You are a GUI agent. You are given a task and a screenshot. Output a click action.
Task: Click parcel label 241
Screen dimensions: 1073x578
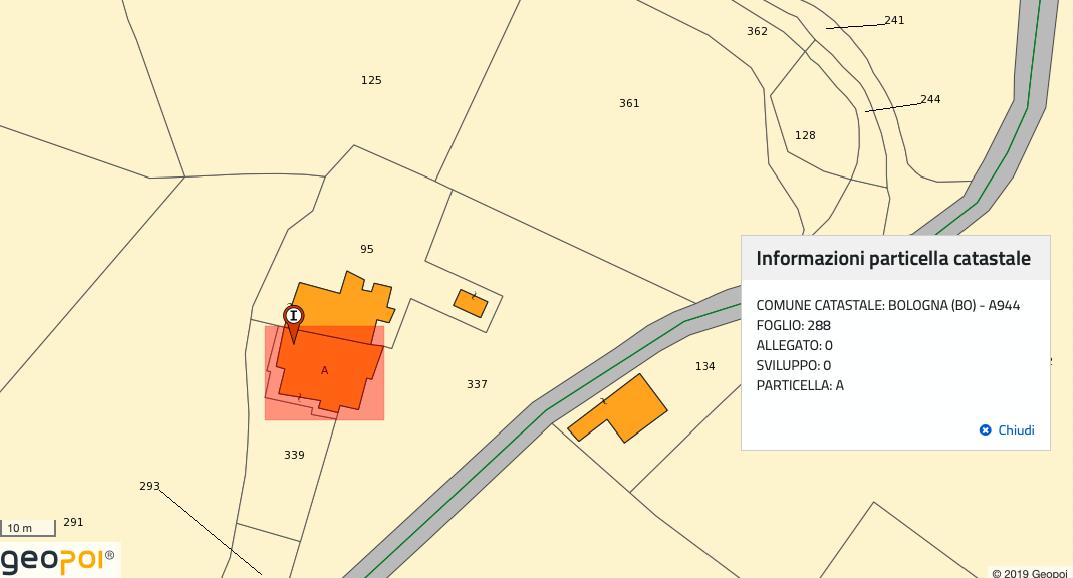[894, 20]
